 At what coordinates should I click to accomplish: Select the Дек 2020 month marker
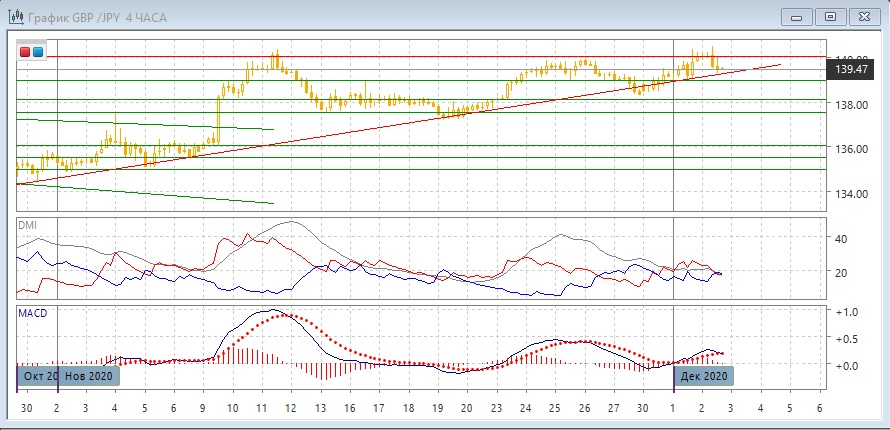pos(704,376)
